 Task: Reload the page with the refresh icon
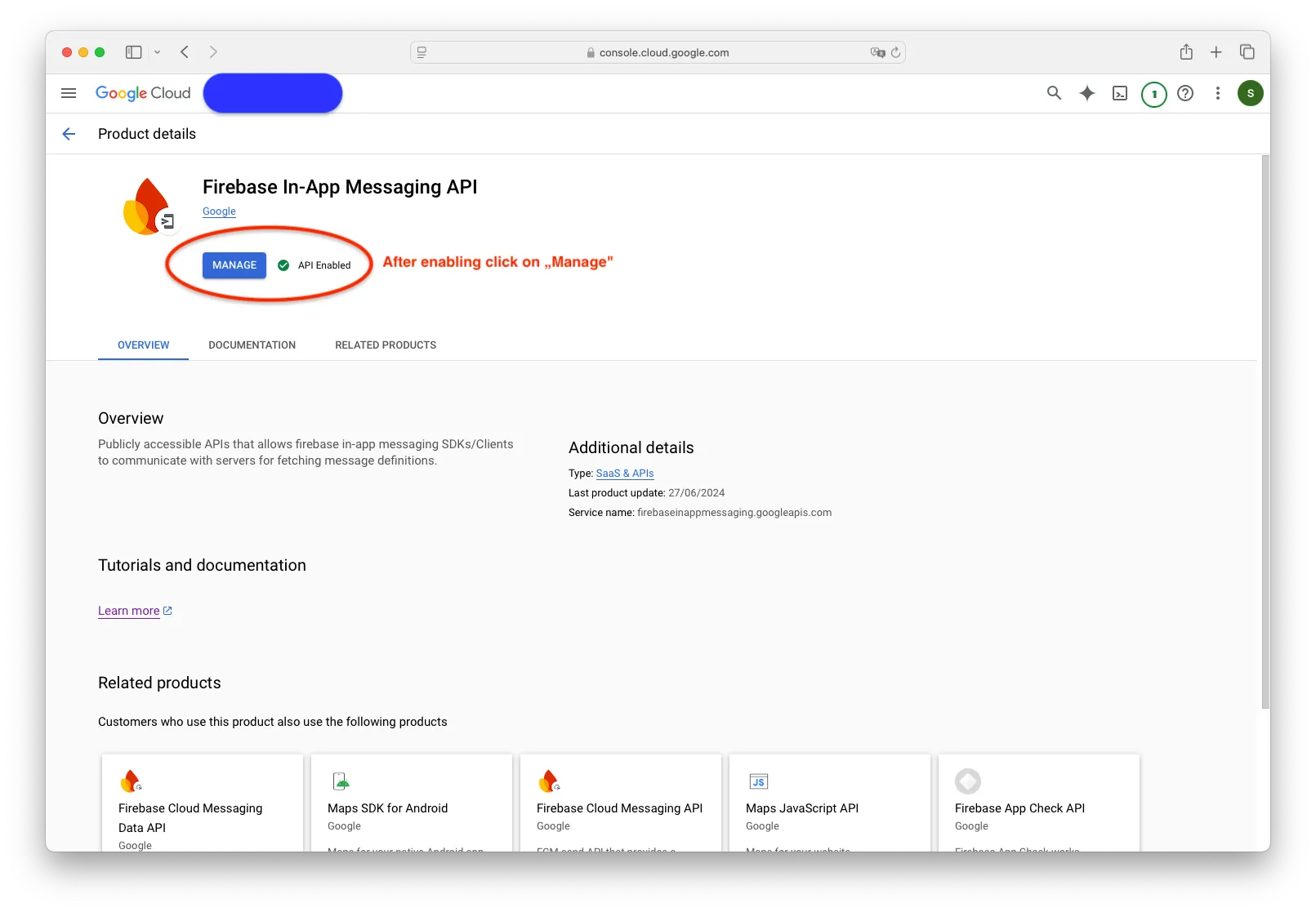click(896, 52)
